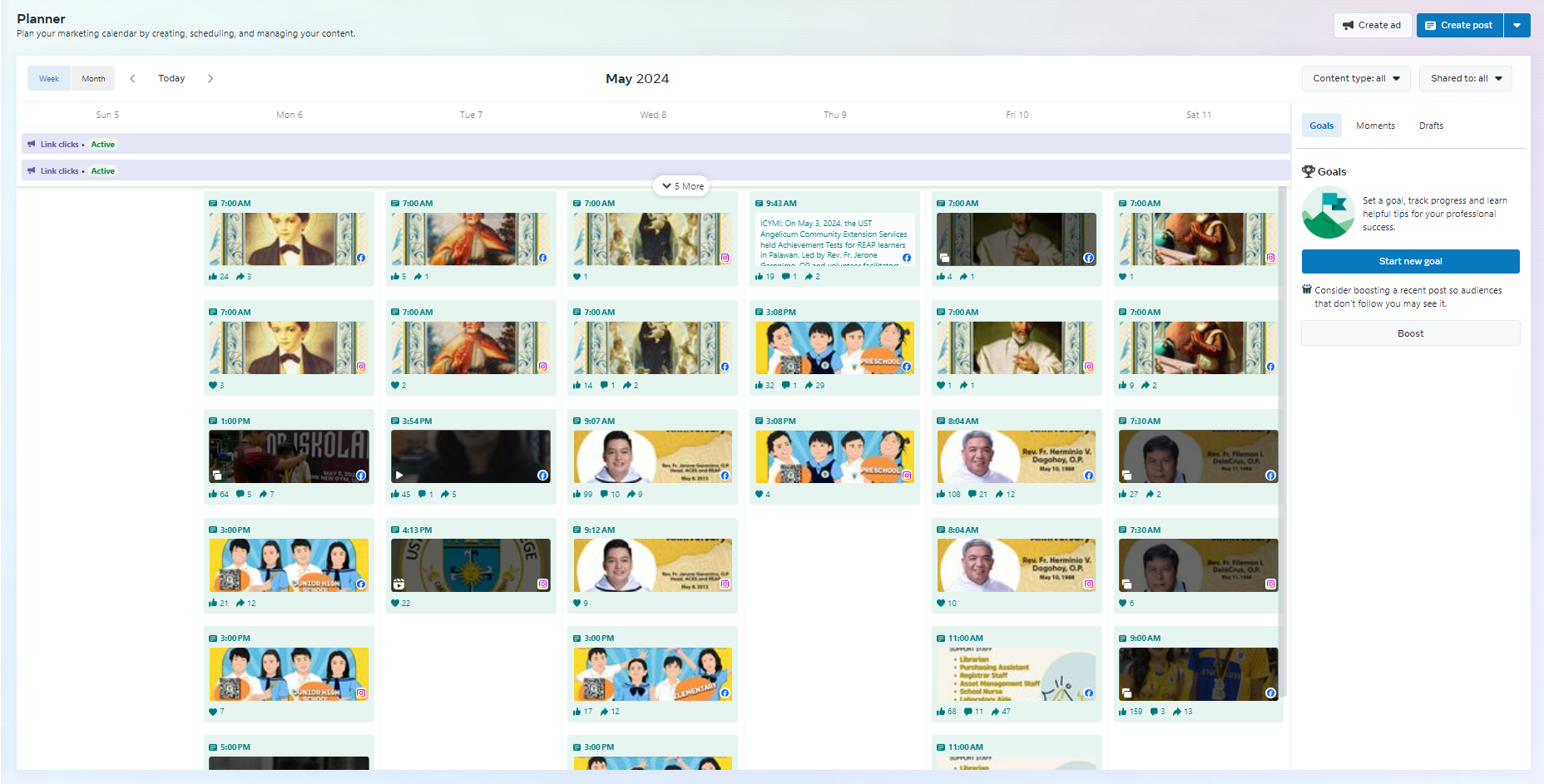Click the calendar vertical scrollbar
The image size is (1544, 784).
point(1282,441)
